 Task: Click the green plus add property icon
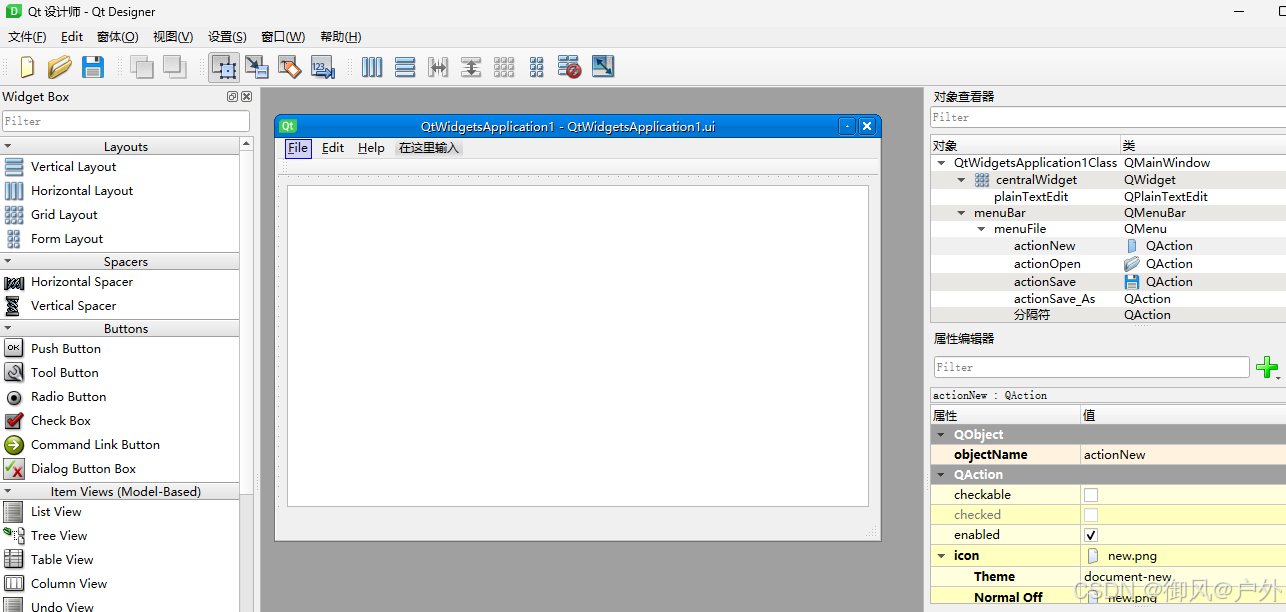1267,367
